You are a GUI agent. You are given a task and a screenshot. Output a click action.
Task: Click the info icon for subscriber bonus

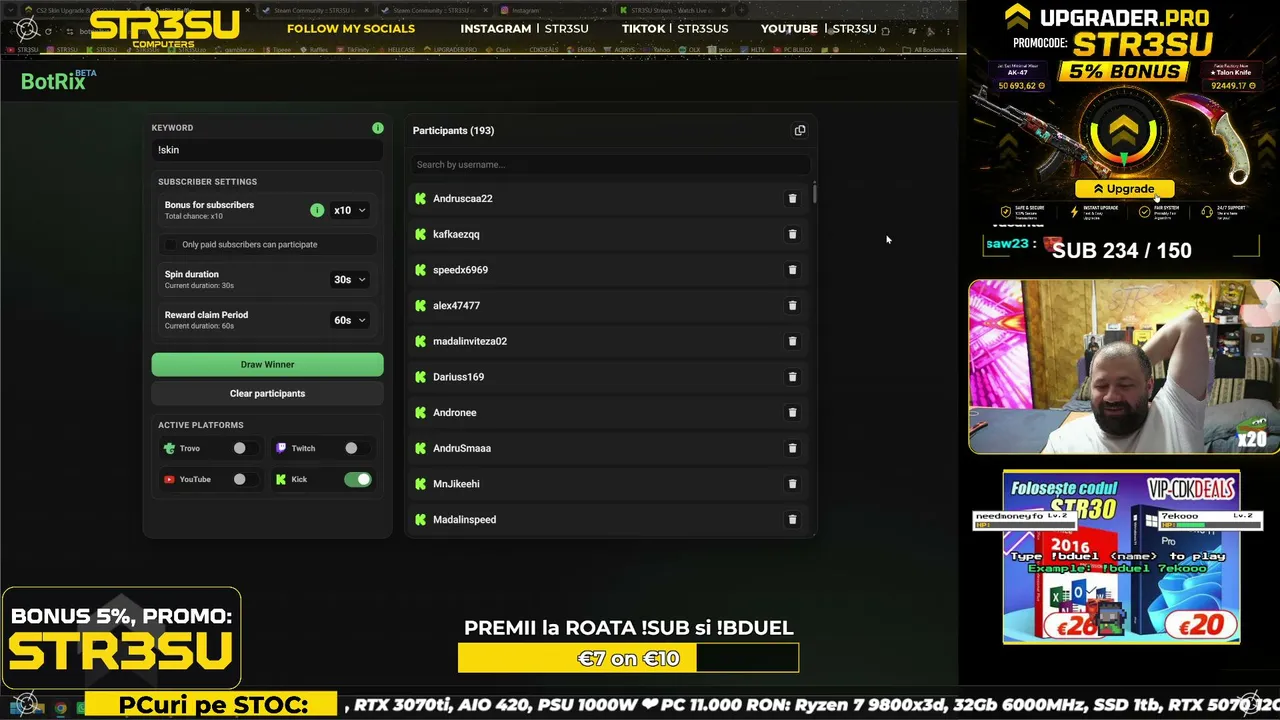317,210
